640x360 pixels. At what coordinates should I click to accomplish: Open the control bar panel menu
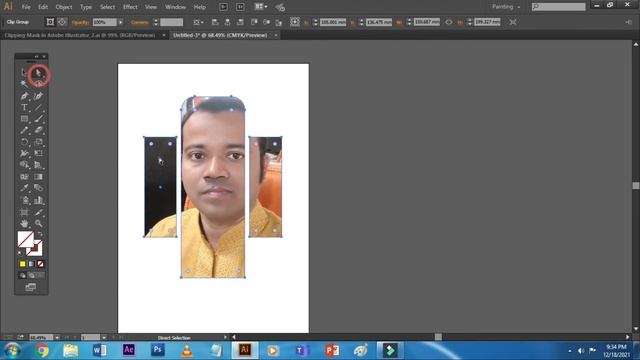coord(628,22)
